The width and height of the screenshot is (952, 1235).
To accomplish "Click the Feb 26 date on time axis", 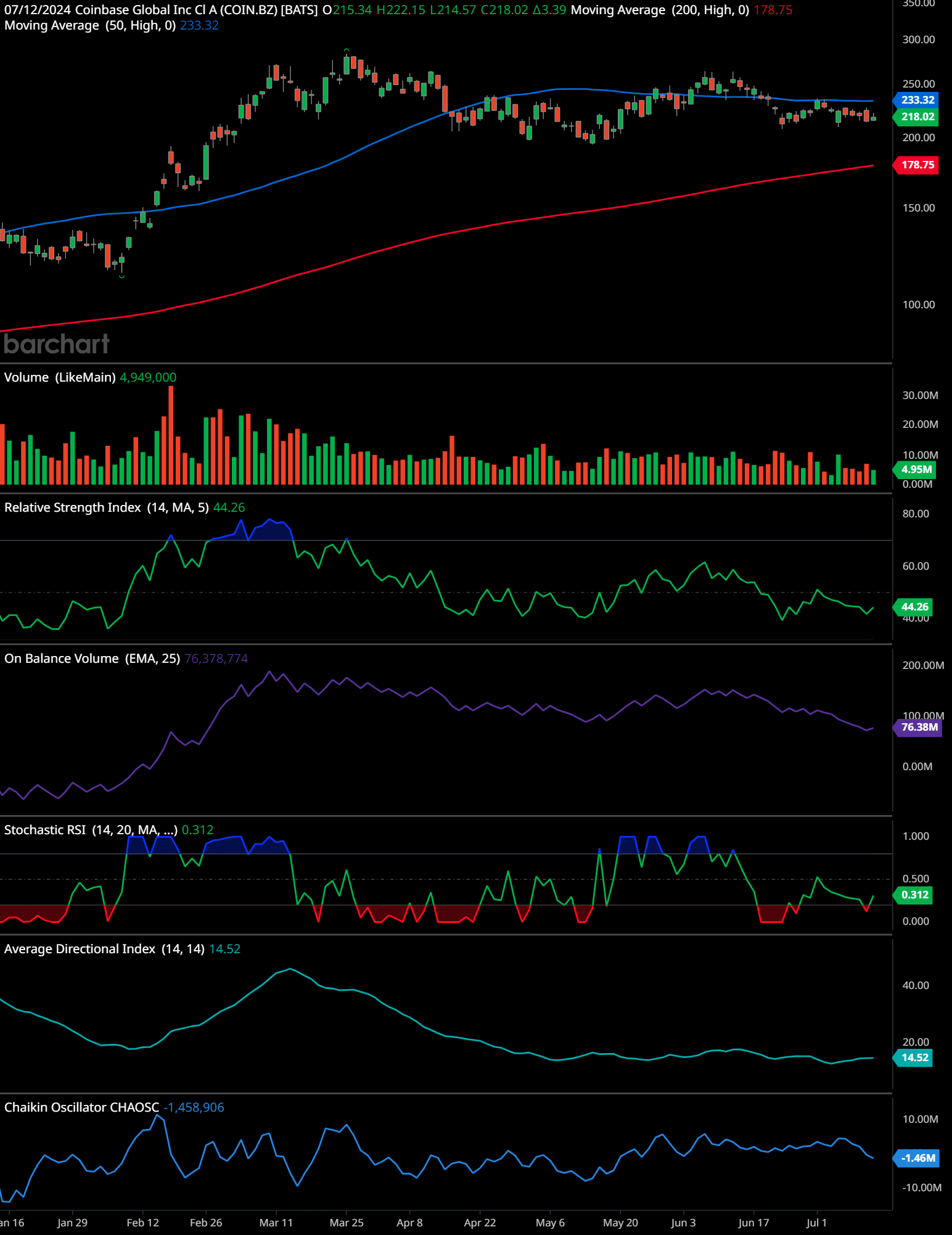I will click(206, 1223).
